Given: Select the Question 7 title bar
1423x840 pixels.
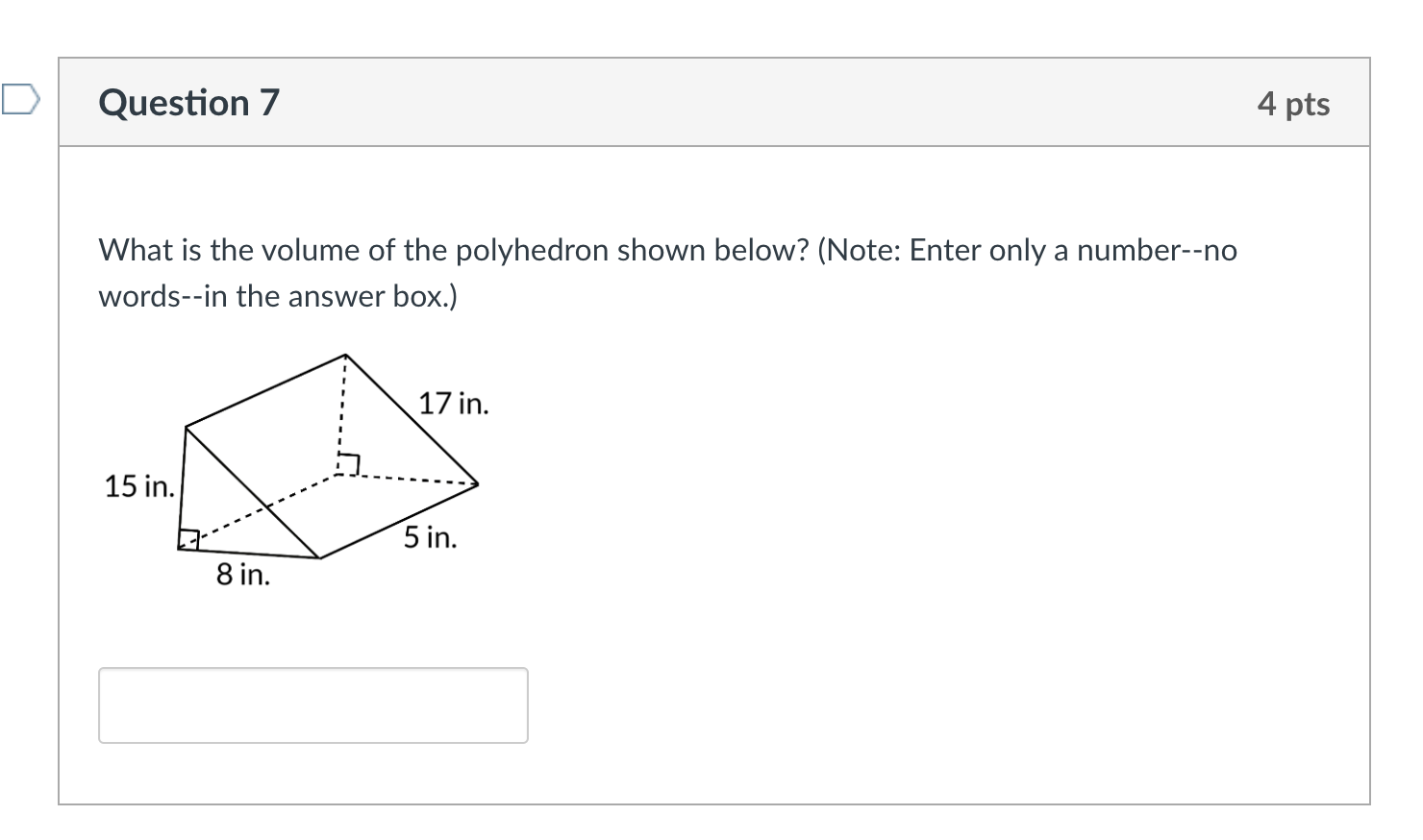Looking at the screenshot, I should (x=188, y=102).
